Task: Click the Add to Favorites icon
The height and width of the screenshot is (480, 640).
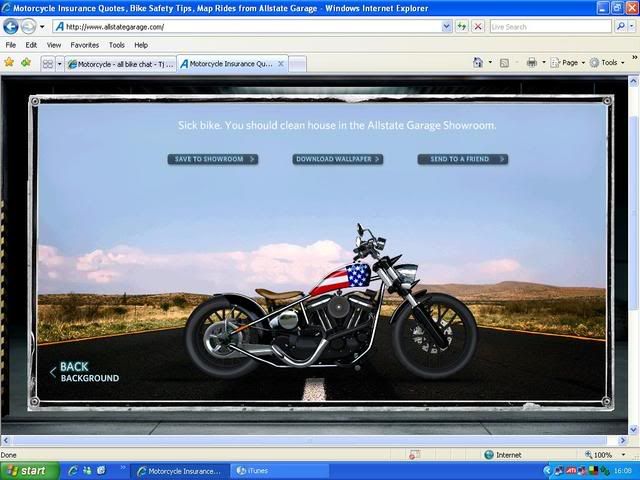Action: [25, 62]
